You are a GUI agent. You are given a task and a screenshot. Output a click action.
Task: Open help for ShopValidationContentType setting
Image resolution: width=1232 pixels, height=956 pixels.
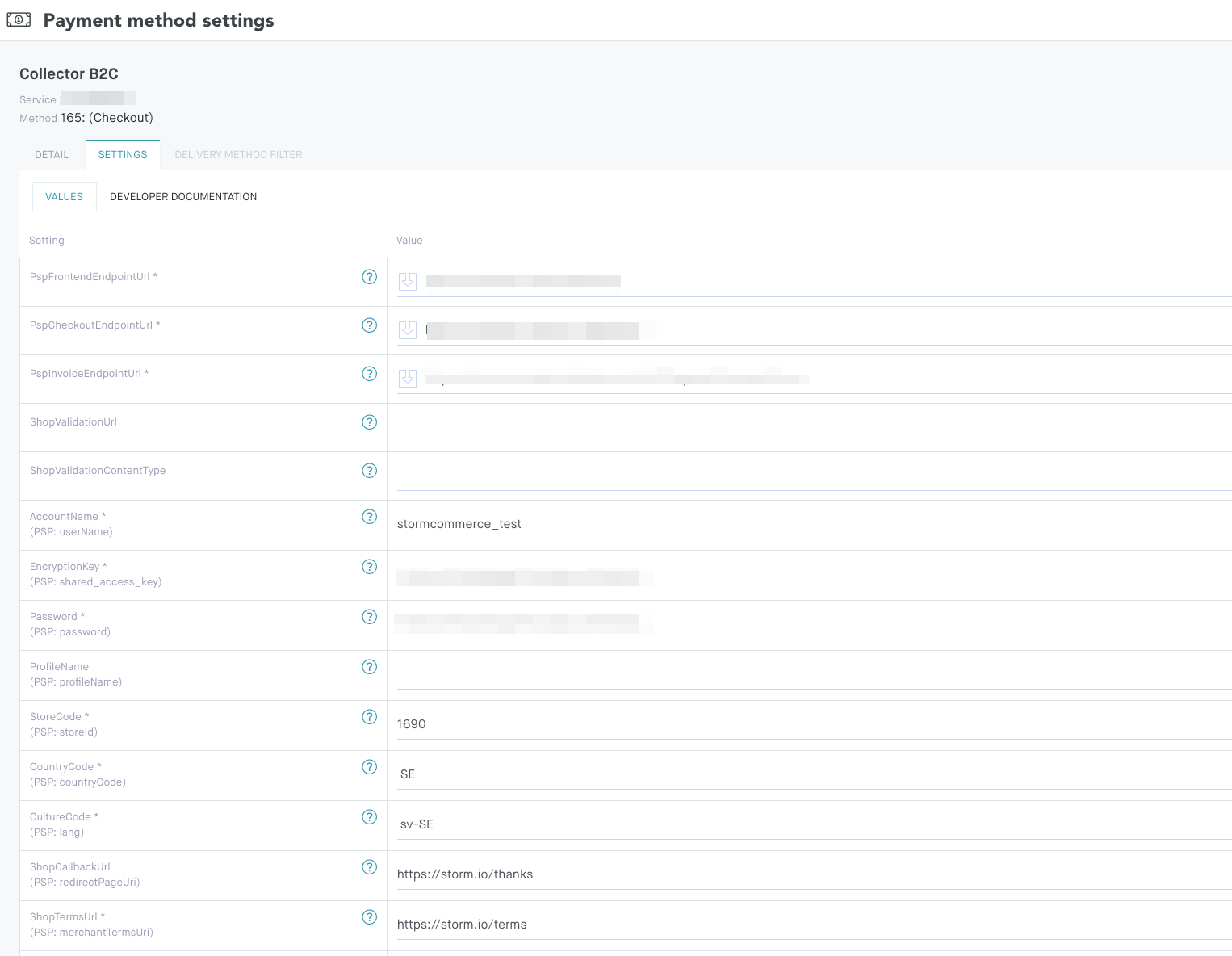tap(369, 471)
